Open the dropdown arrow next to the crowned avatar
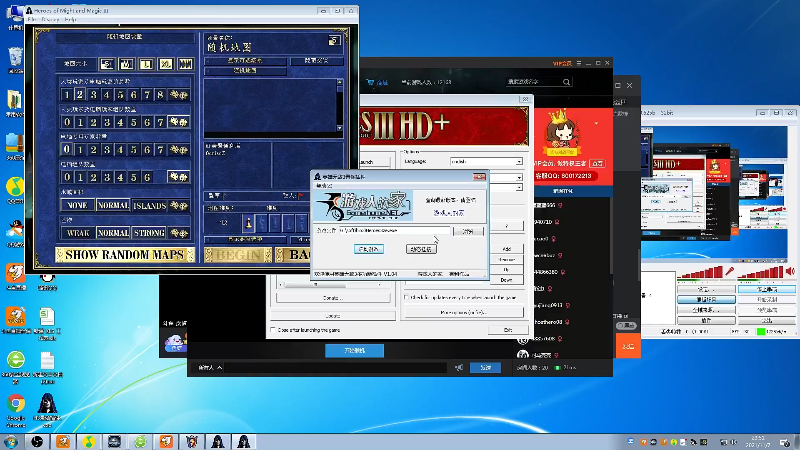Viewport: 800px width, 450px height. pos(596,123)
